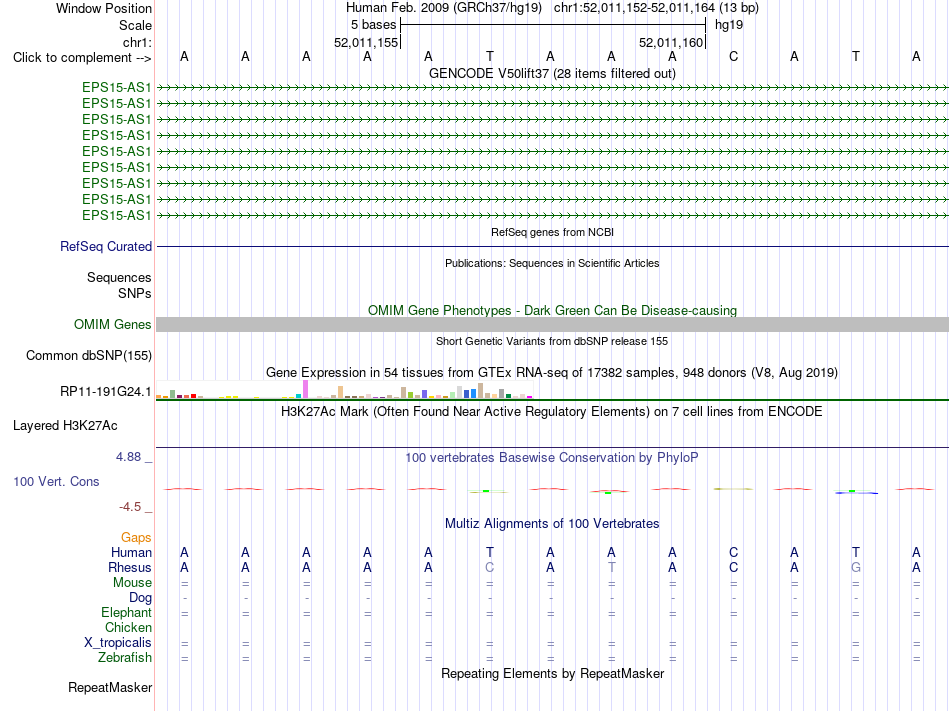950x711 pixels.
Task: Click the mismatched C in the Rhesus row
Action: pyautogui.click(x=490, y=567)
